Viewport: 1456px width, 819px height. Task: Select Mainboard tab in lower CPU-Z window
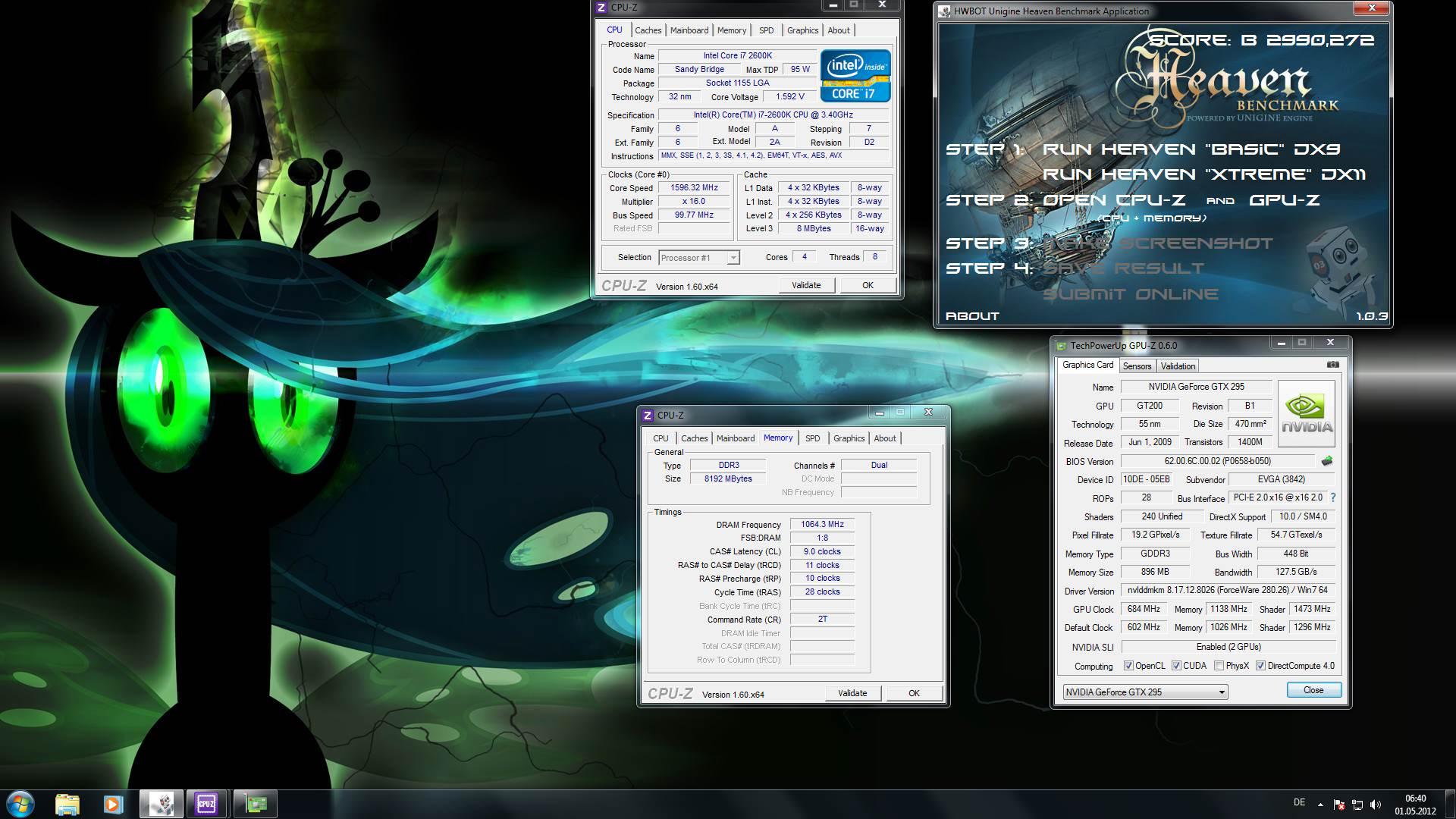(x=736, y=438)
